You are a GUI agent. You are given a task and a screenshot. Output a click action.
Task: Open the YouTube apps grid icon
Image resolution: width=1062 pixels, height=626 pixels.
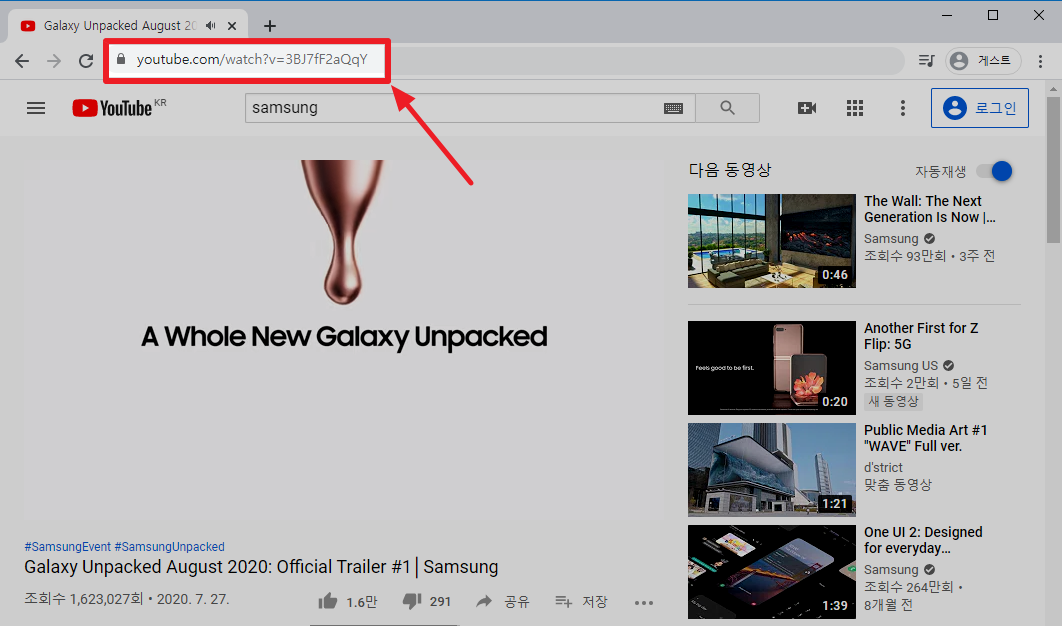coord(855,108)
